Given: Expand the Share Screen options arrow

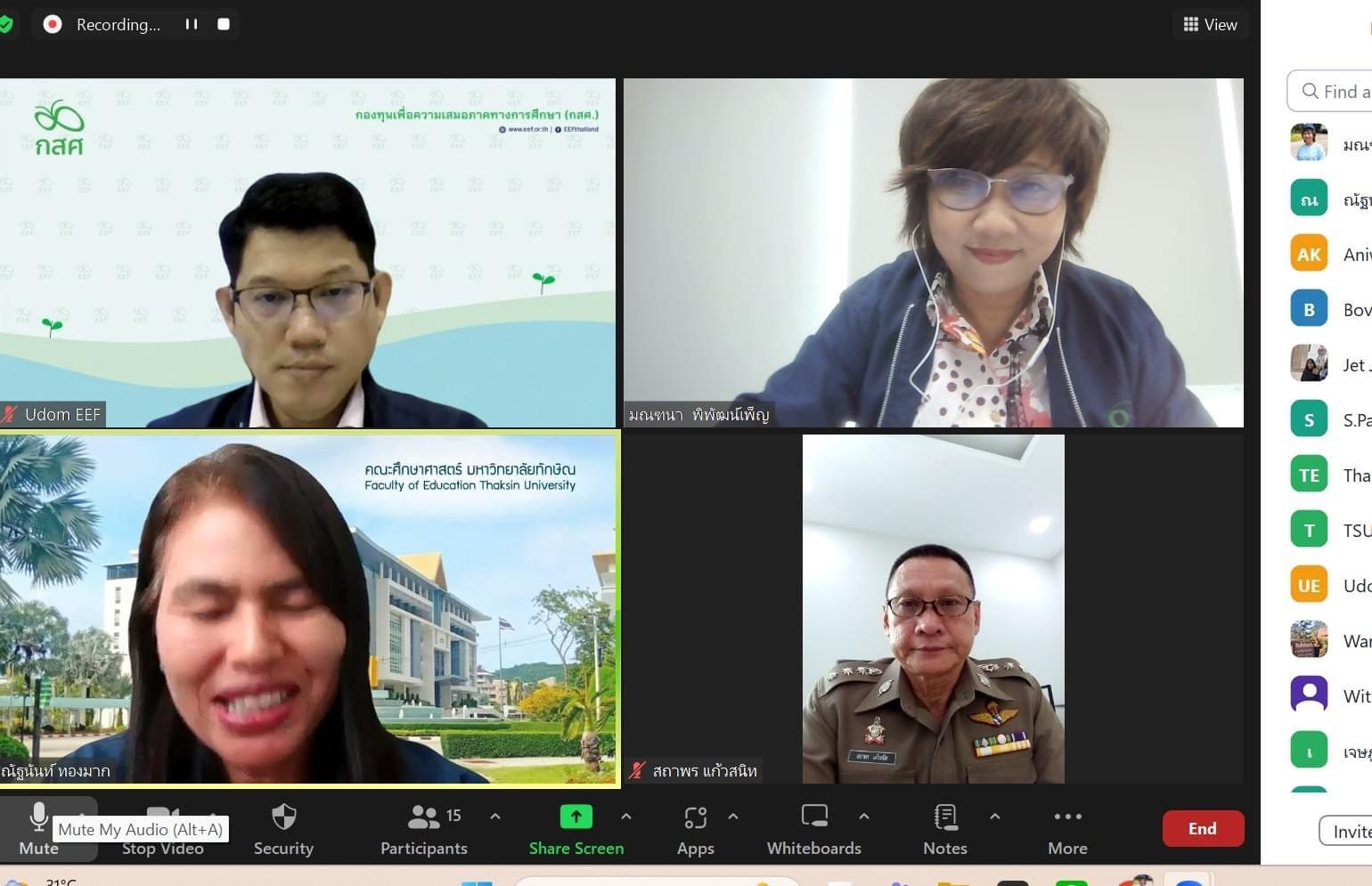Looking at the screenshot, I should pos(626,816).
